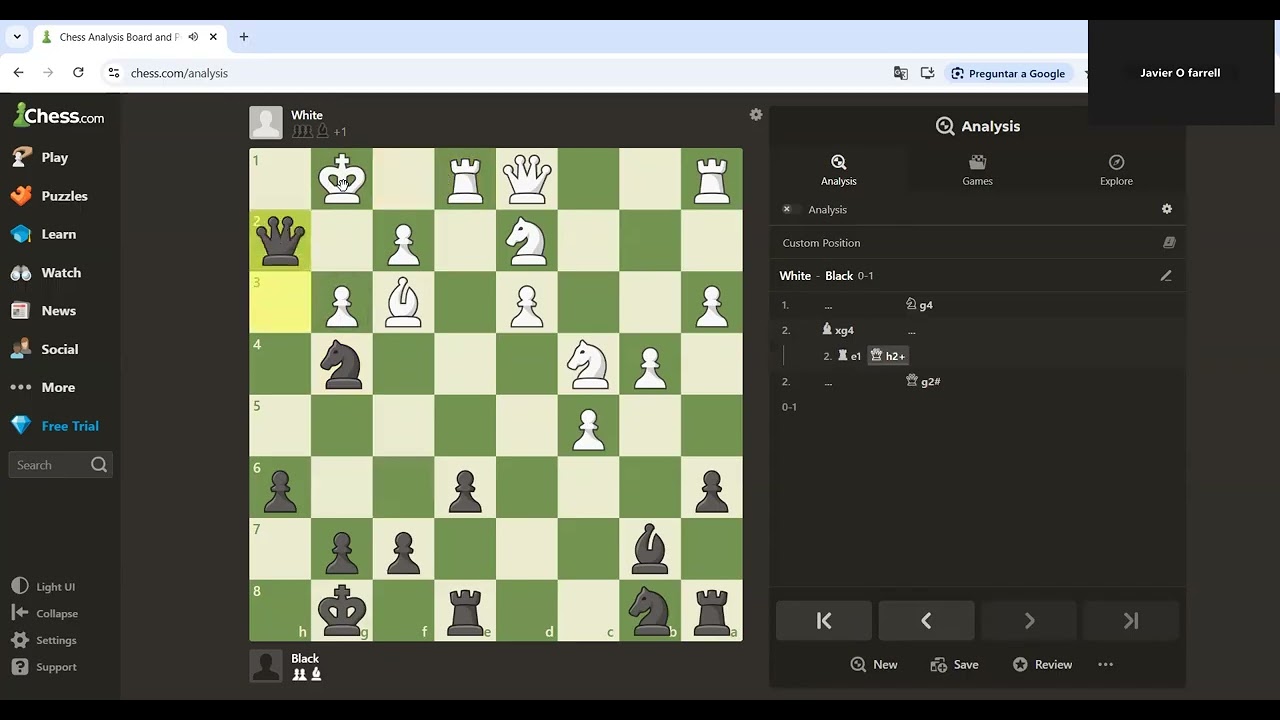1280x720 pixels.
Task: Click the White player avatar
Action: pyautogui.click(x=266, y=123)
